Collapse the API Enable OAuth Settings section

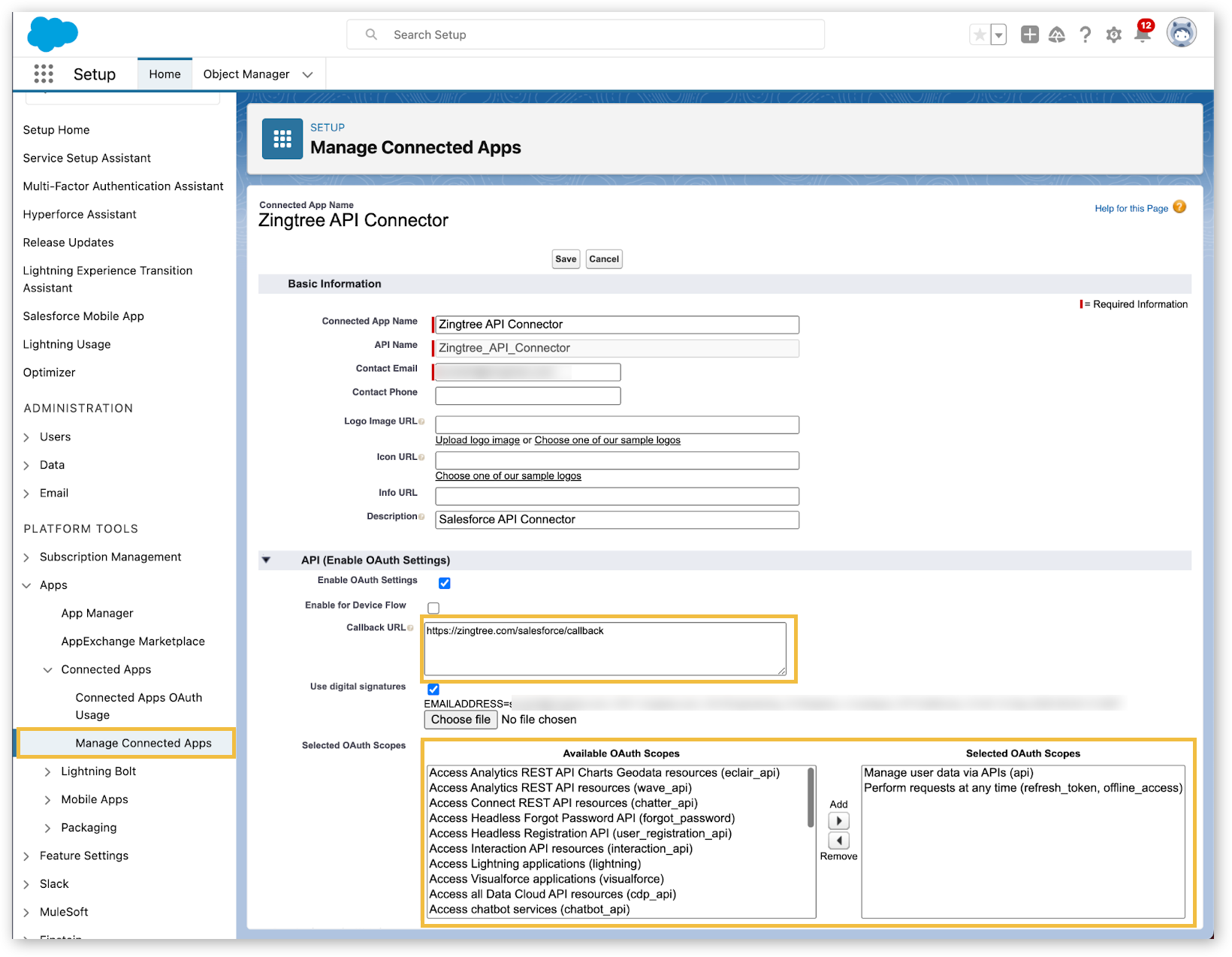coord(266,560)
